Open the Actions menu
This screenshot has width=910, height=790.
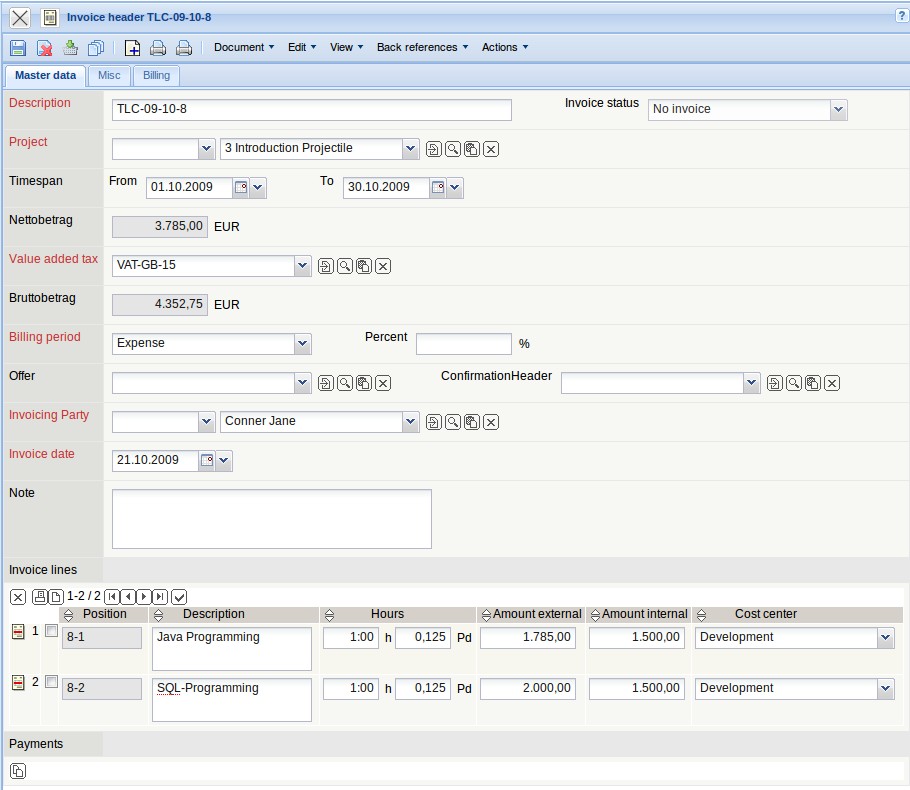coord(504,48)
